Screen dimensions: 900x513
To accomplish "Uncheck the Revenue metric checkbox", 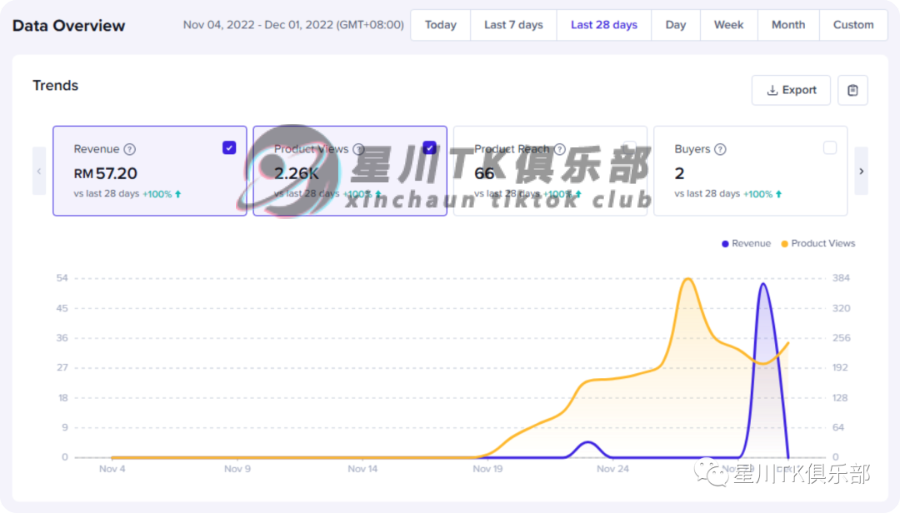I will click(x=229, y=147).
